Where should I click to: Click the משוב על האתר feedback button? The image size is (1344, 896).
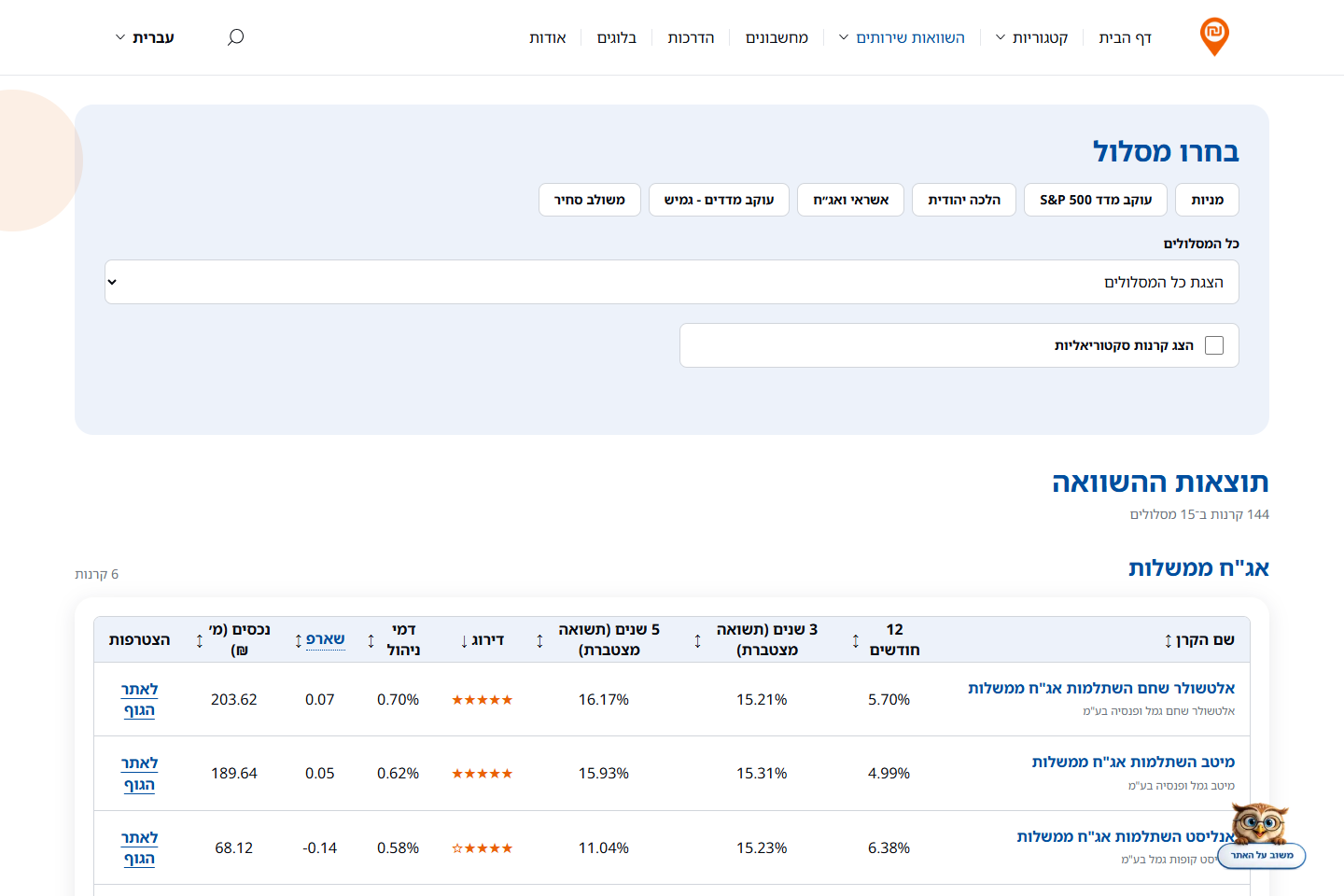[1262, 856]
